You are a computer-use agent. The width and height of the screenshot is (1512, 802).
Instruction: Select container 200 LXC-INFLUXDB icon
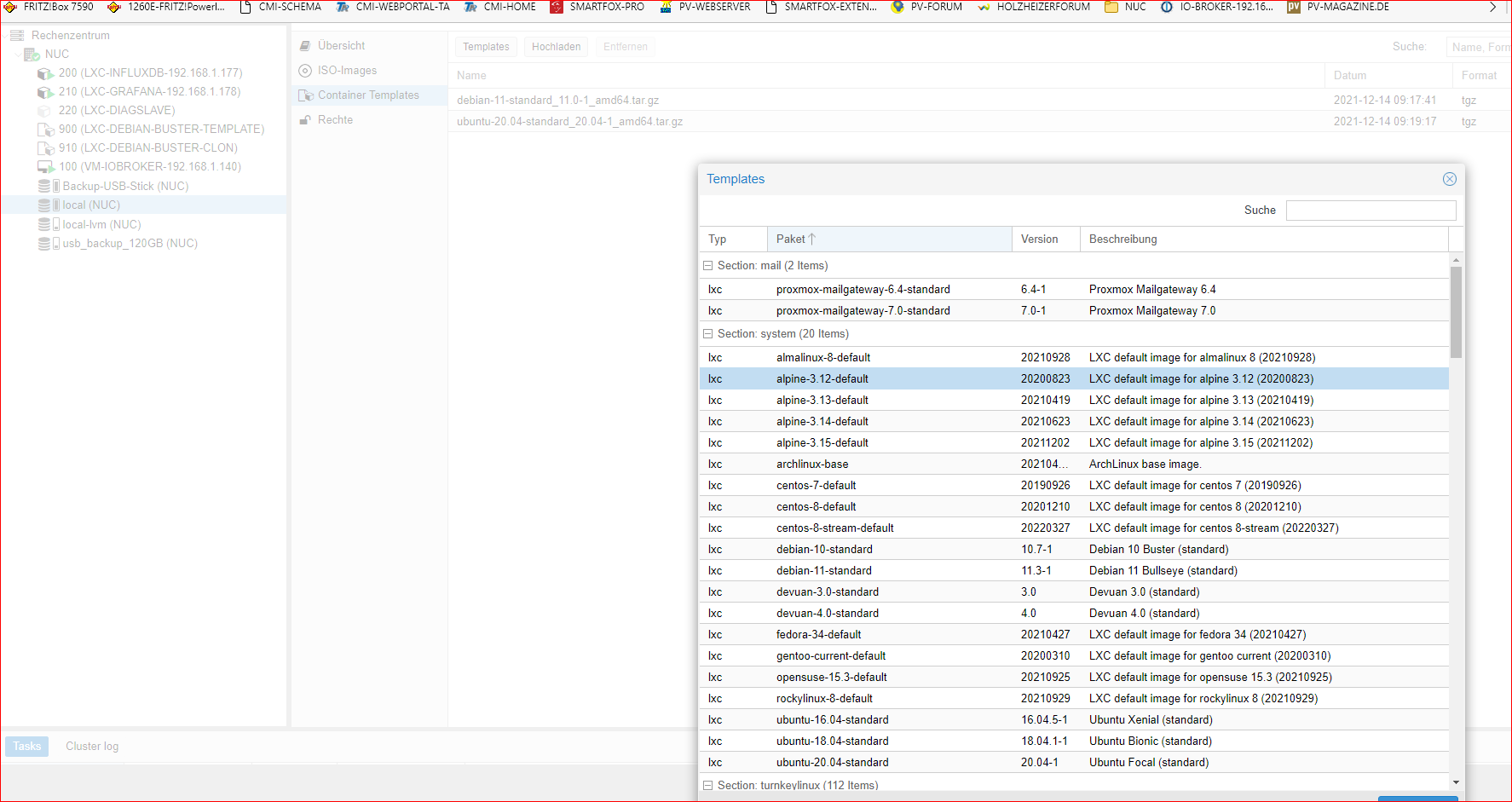[45, 73]
